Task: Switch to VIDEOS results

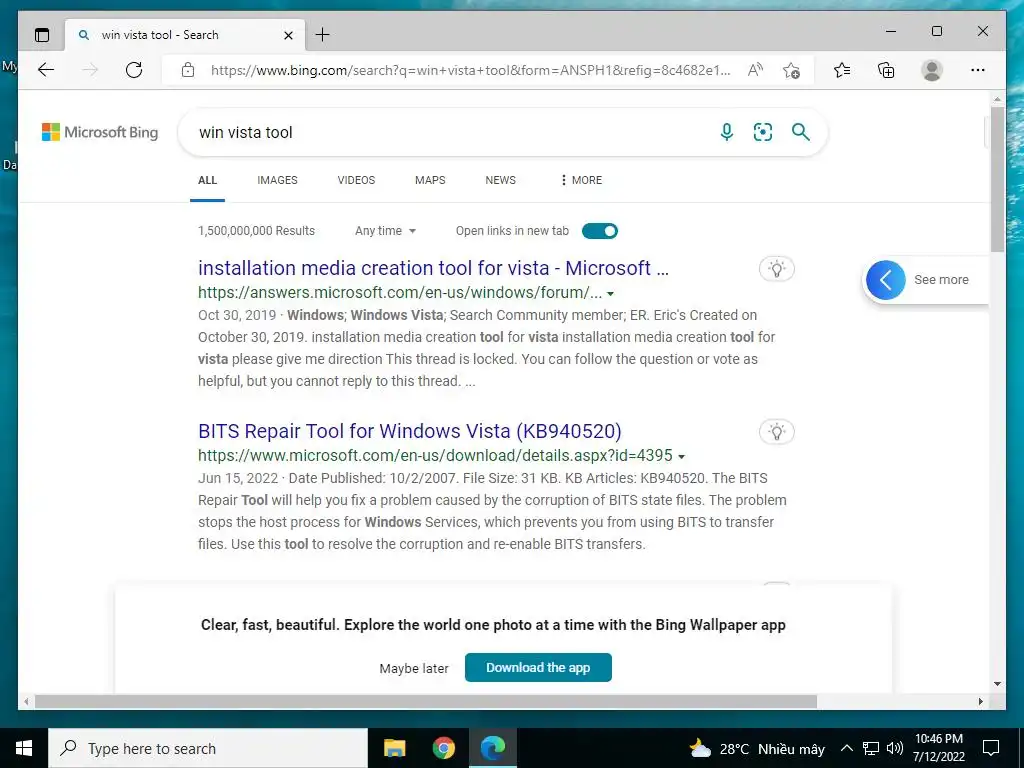Action: coord(356,180)
